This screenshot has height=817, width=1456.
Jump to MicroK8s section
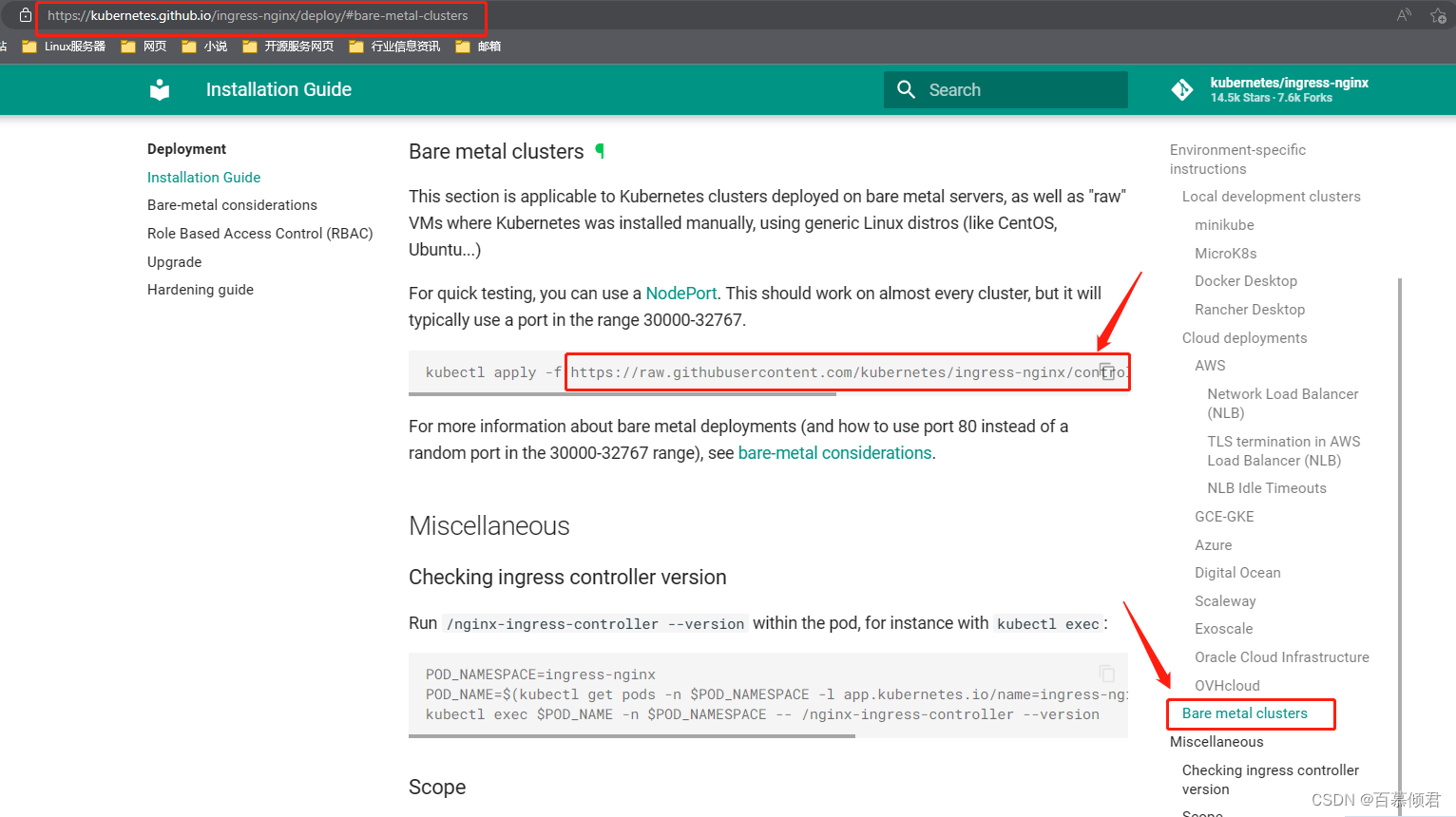coord(1225,254)
